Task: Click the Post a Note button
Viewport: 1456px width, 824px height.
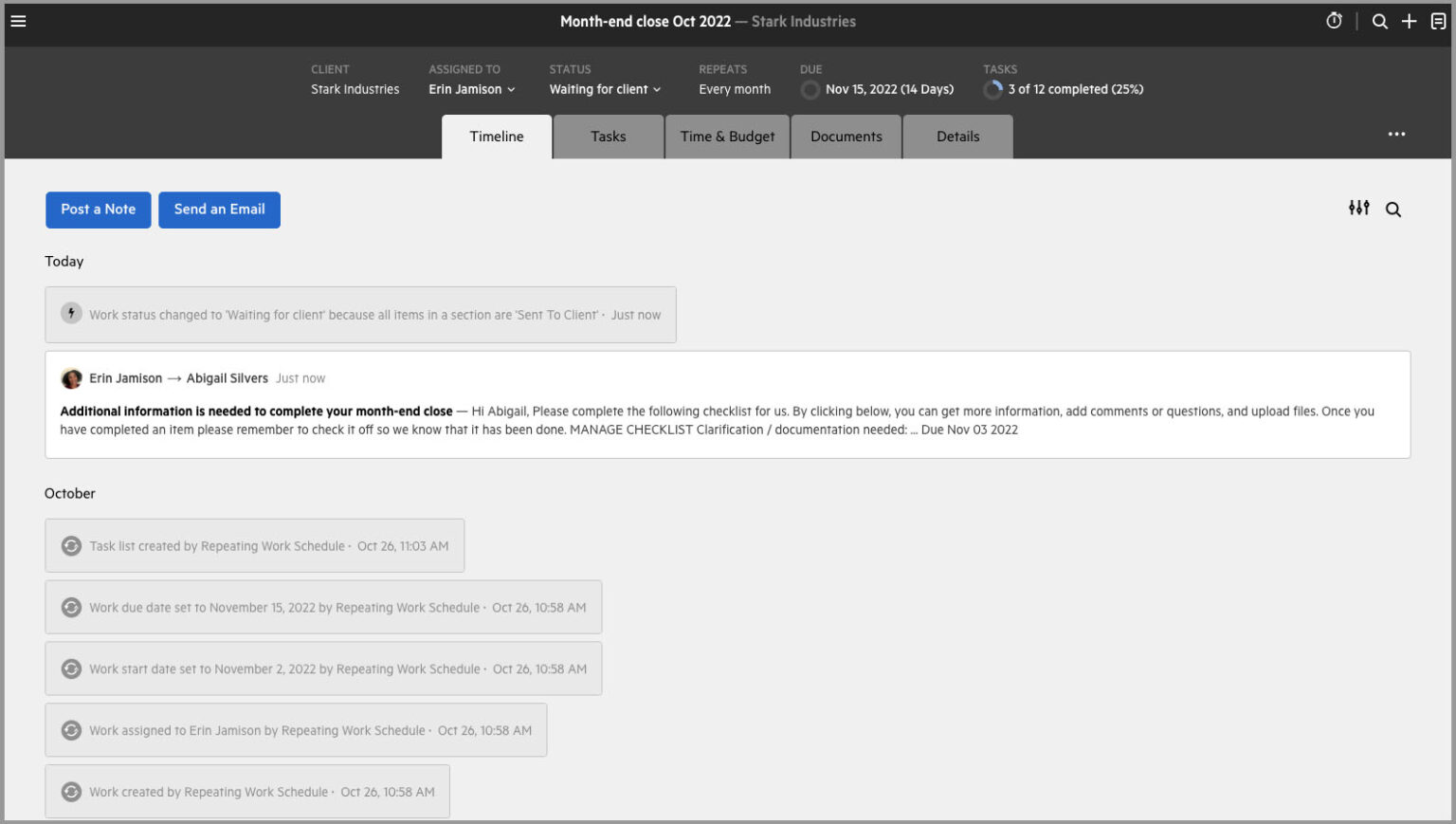Action: pos(98,210)
